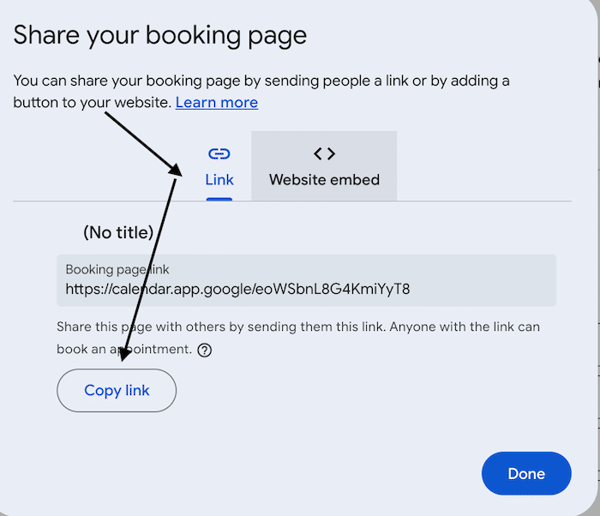Click the Done button

click(x=526, y=474)
